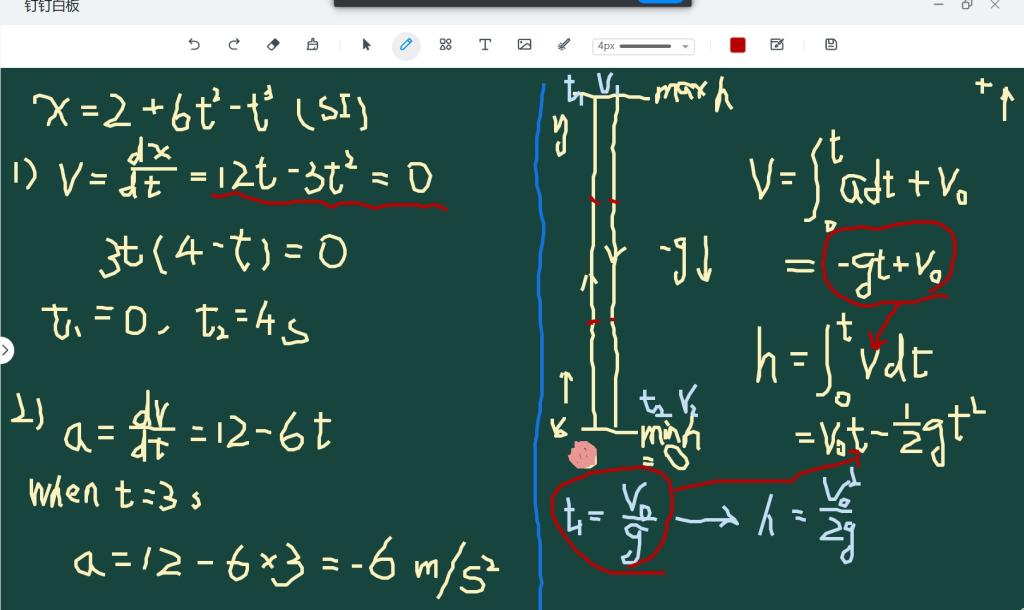Select the pointer selection tool

pyautogui.click(x=366, y=45)
